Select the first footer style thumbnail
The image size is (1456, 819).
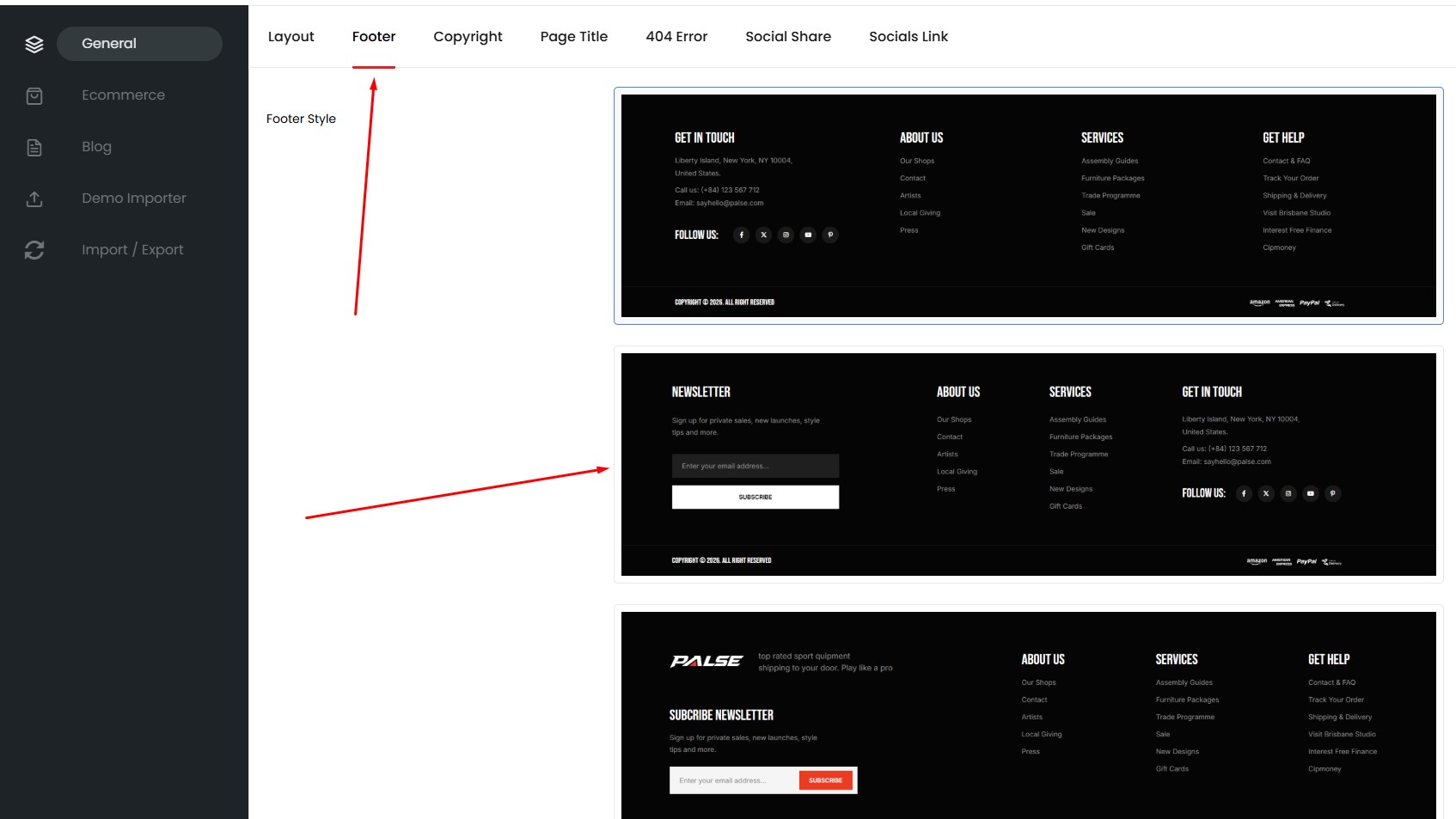pos(1028,205)
